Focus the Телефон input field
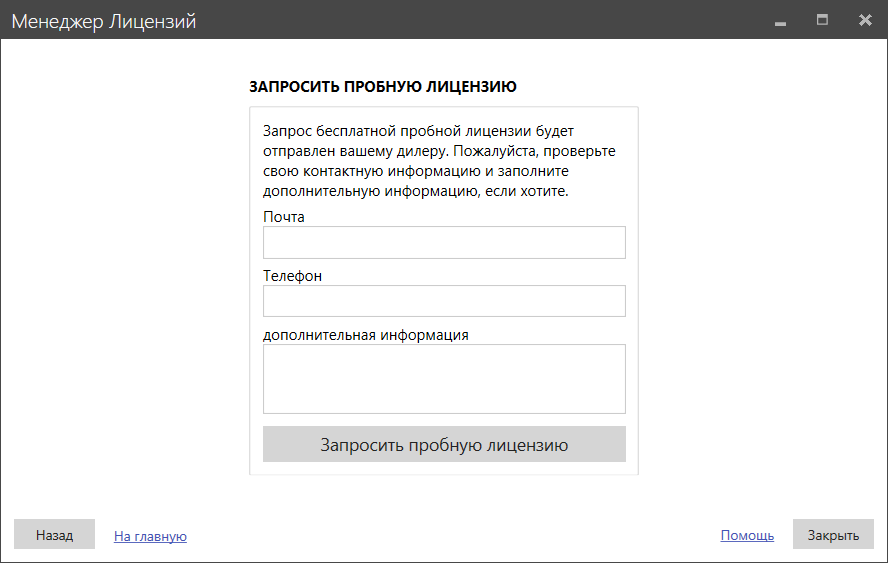This screenshot has width=888, height=563. coord(444,301)
